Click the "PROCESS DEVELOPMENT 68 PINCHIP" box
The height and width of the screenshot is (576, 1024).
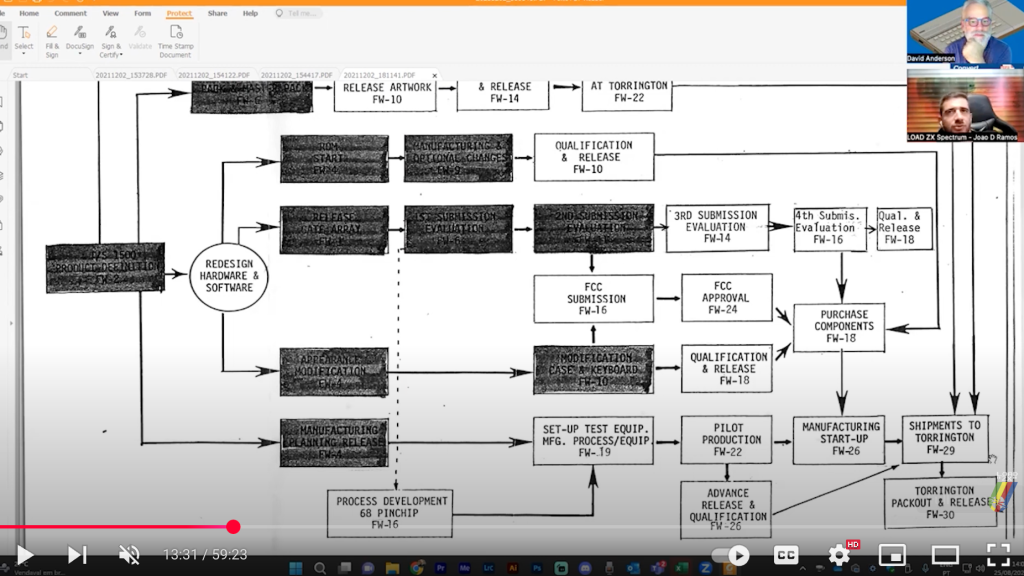[390, 513]
